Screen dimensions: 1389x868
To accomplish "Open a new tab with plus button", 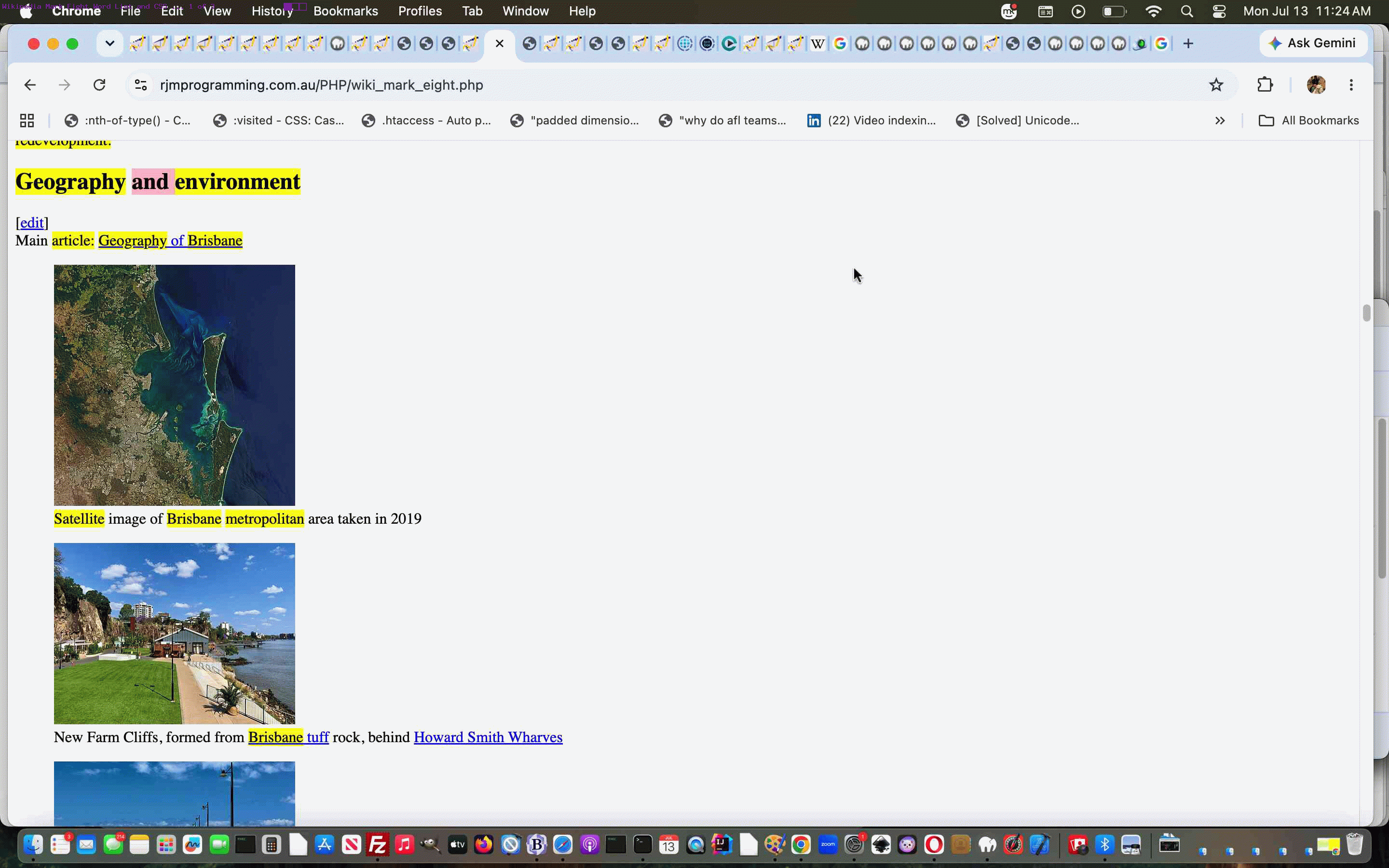I will click(x=1188, y=43).
